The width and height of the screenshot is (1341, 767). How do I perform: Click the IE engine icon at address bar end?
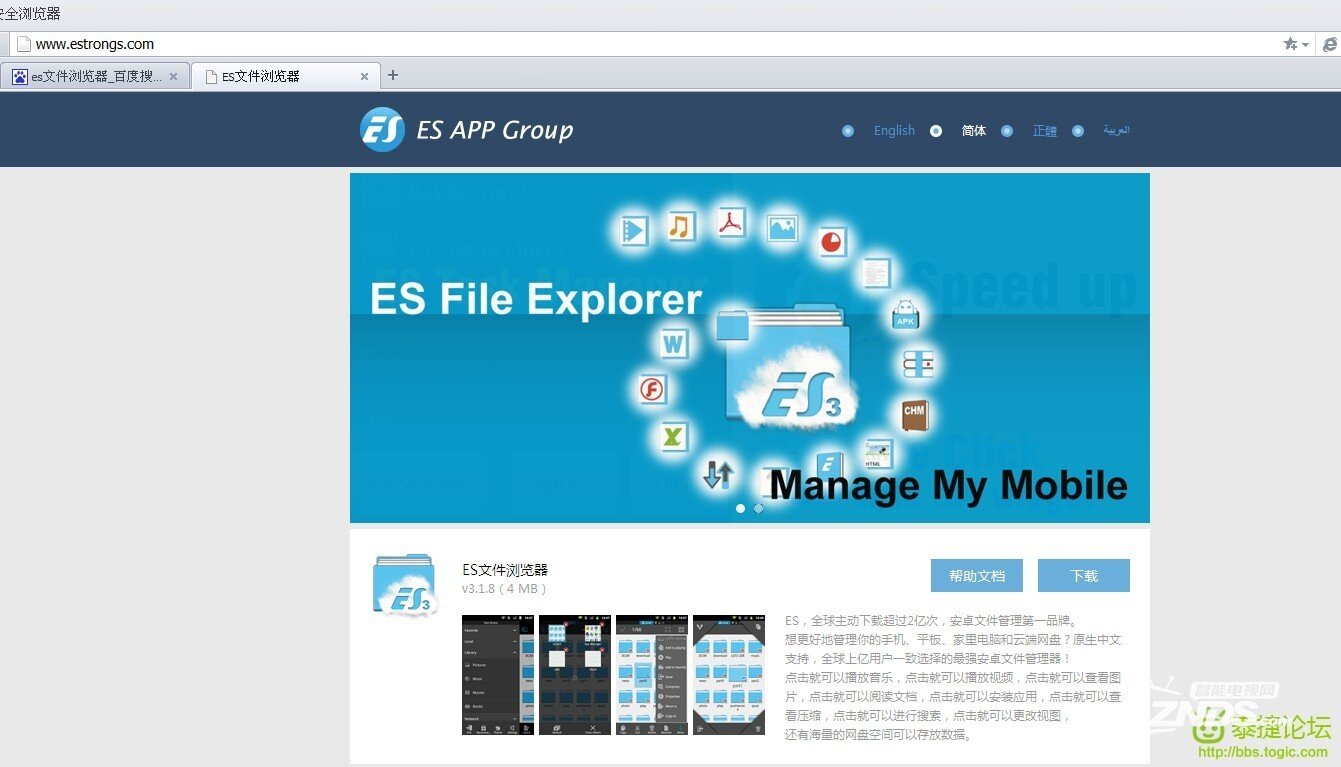click(x=1330, y=44)
